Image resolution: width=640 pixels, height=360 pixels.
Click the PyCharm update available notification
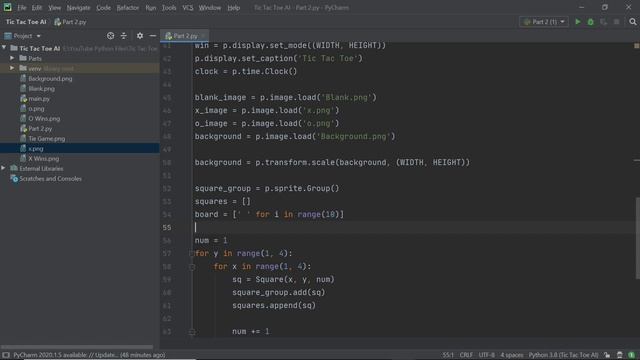click(89, 355)
